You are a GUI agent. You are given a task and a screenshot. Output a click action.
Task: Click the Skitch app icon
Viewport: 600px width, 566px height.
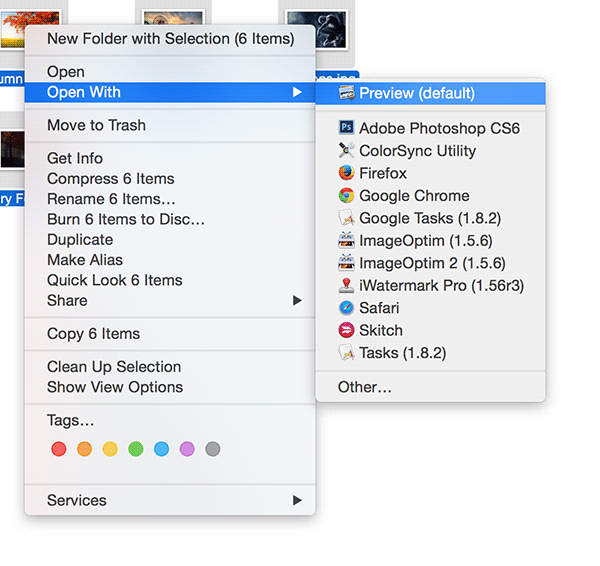coord(347,330)
